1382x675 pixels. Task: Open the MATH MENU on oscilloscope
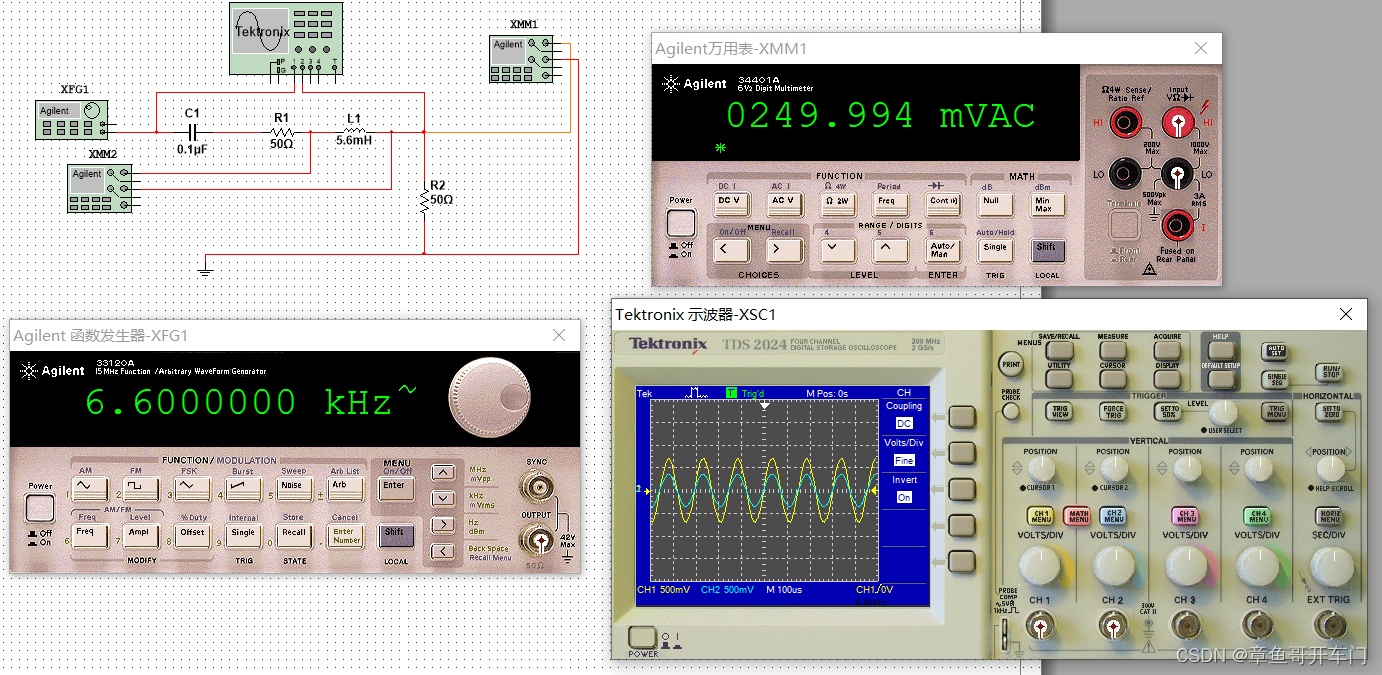(x=1076, y=516)
